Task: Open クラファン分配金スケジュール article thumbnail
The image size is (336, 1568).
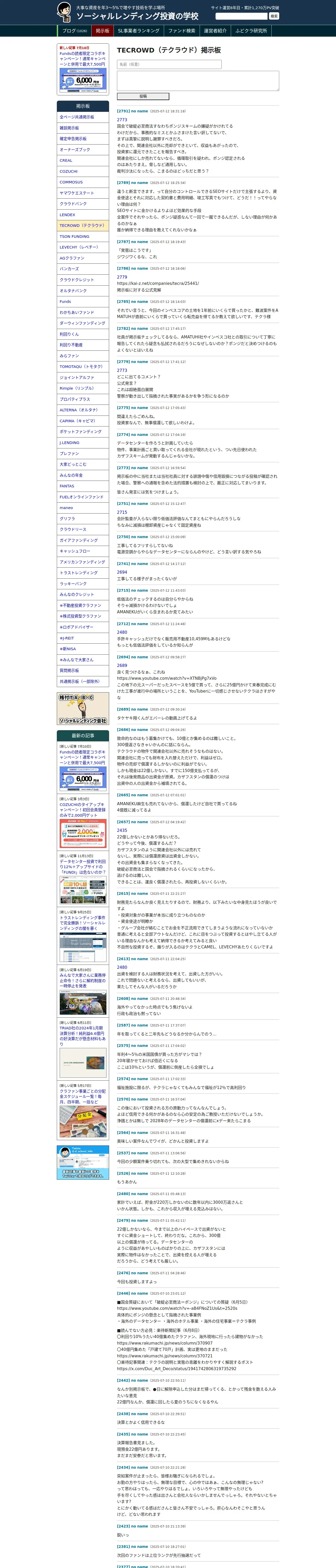Action: (x=83, y=1121)
